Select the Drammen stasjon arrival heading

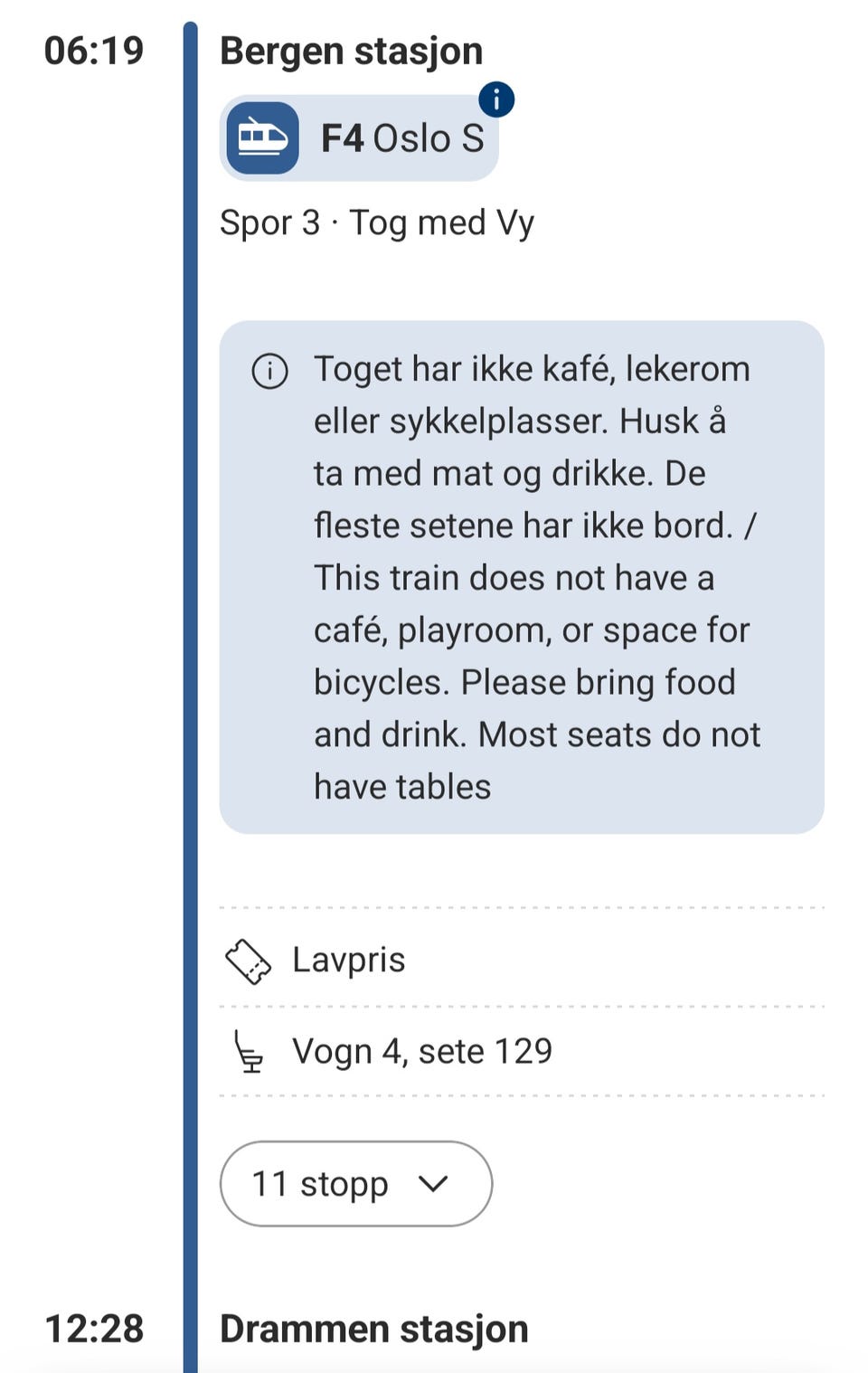[x=374, y=1329]
